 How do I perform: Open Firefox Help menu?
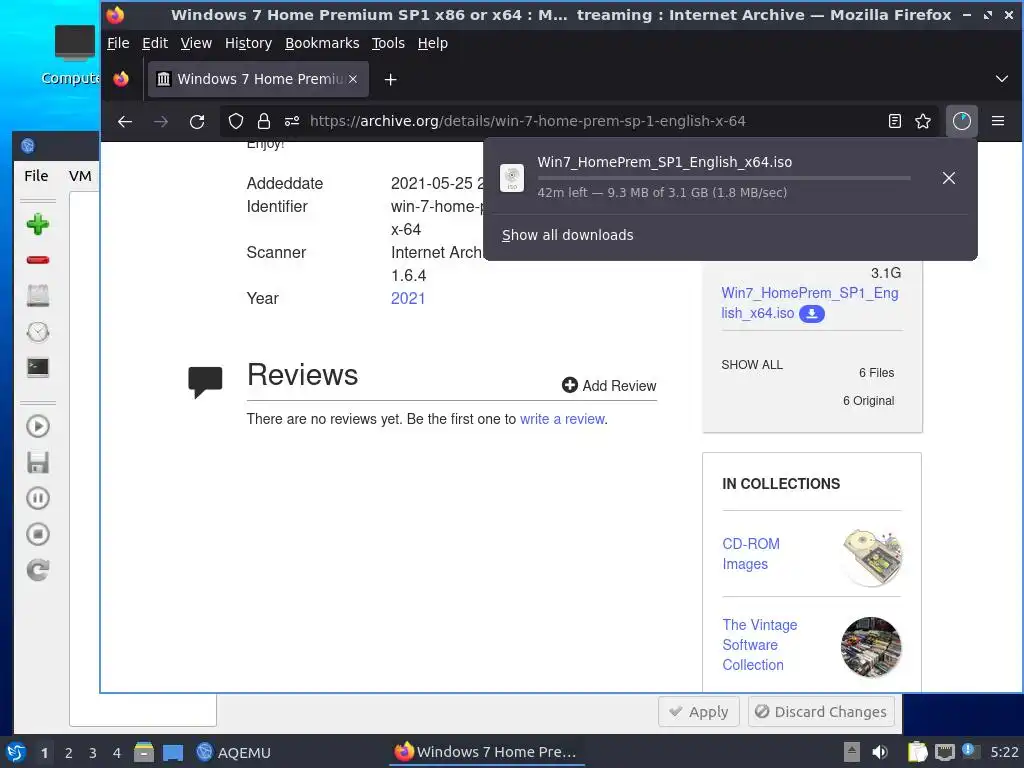pyautogui.click(x=432, y=43)
